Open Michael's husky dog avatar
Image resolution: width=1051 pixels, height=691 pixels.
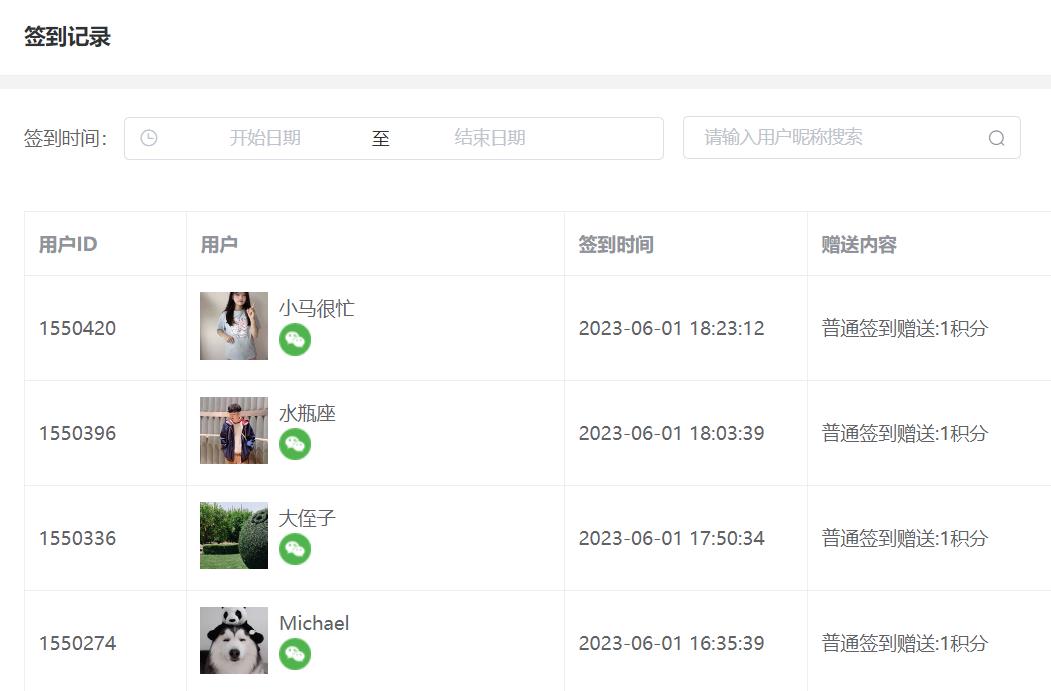point(234,640)
